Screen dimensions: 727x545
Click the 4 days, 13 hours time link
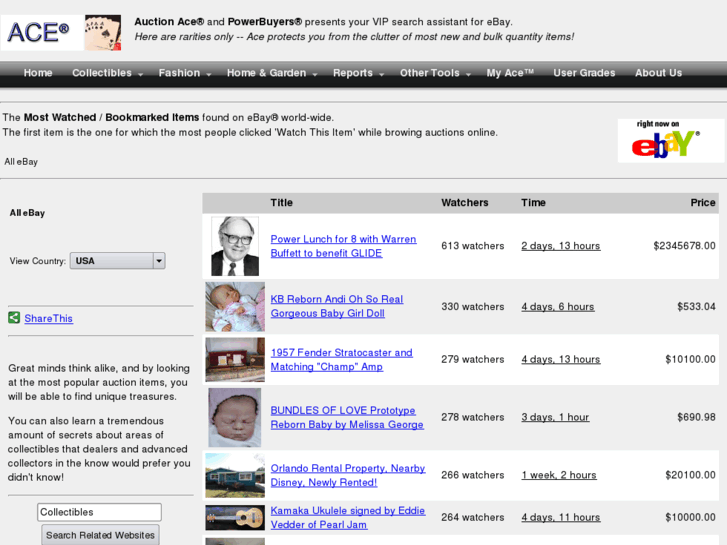pyautogui.click(x=561, y=359)
